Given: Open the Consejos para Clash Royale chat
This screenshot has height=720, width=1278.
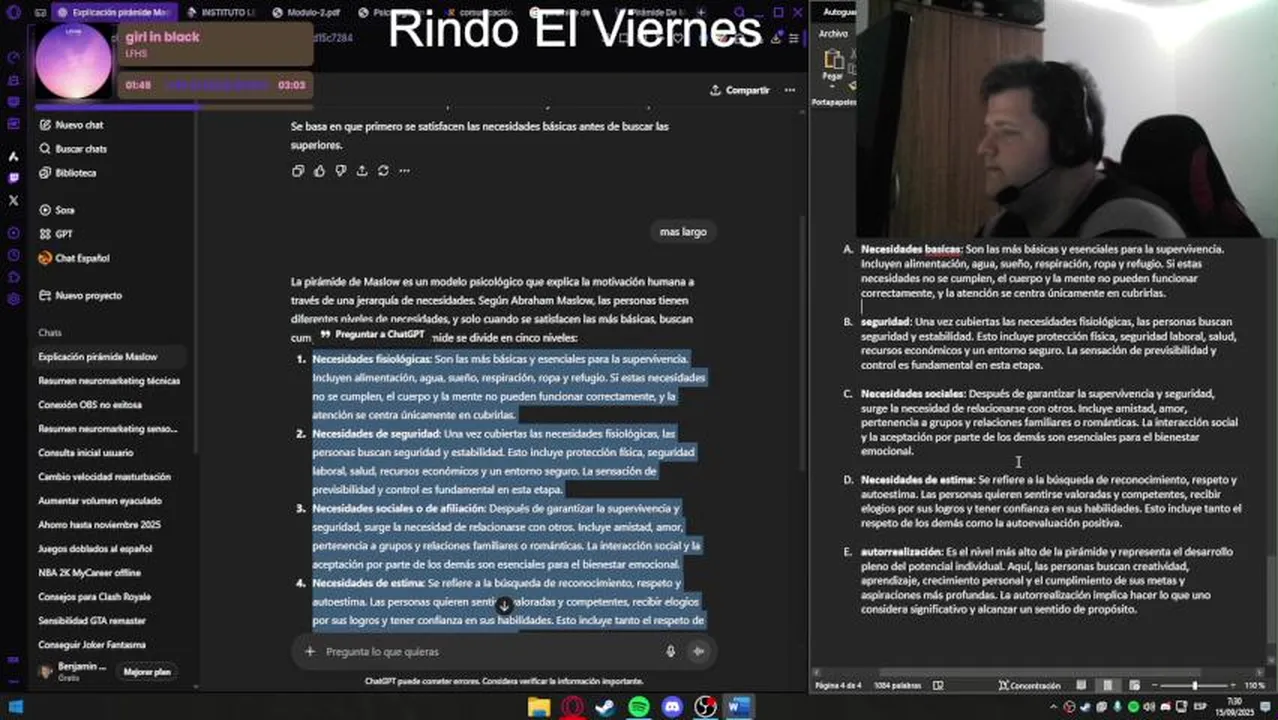Looking at the screenshot, I should (95, 597).
